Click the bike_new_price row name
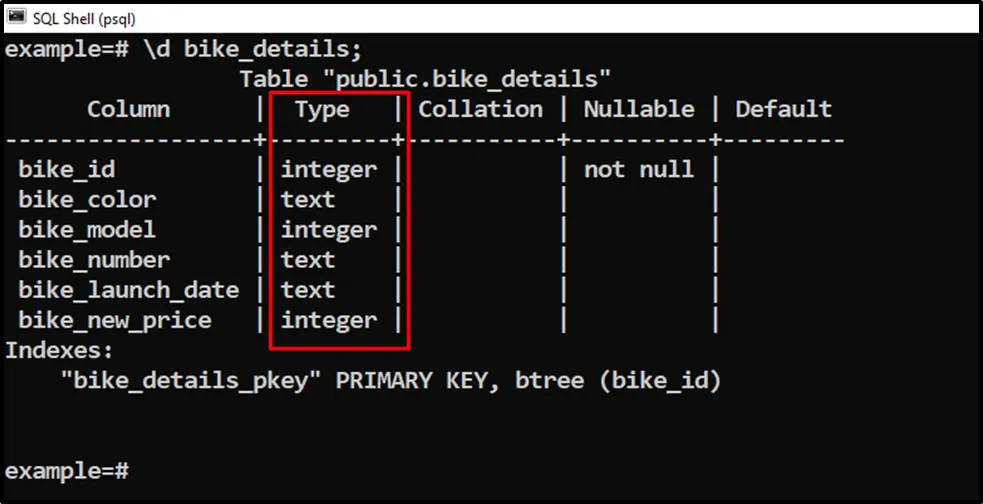Viewport: 983px width, 504px height. point(115,320)
